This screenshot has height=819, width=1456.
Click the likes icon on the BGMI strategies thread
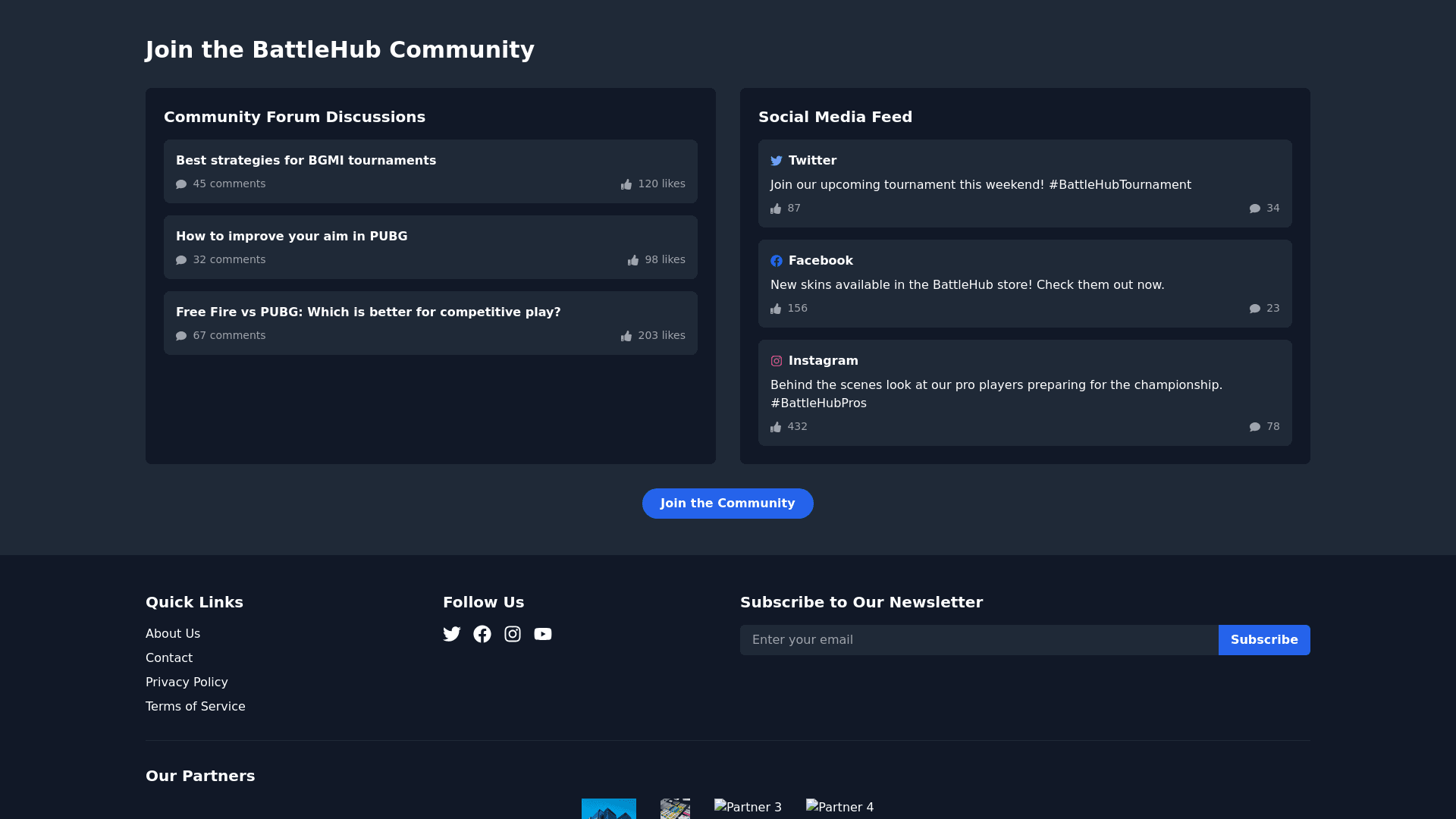[626, 184]
